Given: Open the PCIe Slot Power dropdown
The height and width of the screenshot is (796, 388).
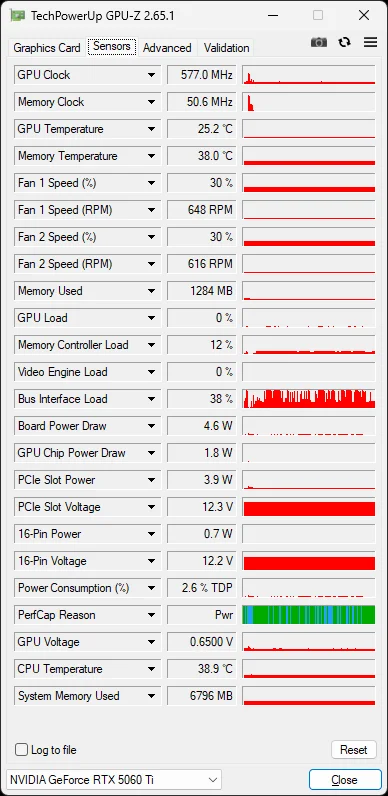Looking at the screenshot, I should (x=151, y=480).
